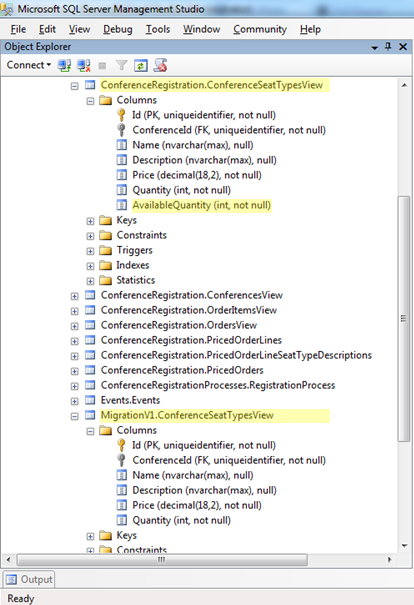Click the Connect Object Explorer icon
The image size is (414, 605).
(x=64, y=66)
